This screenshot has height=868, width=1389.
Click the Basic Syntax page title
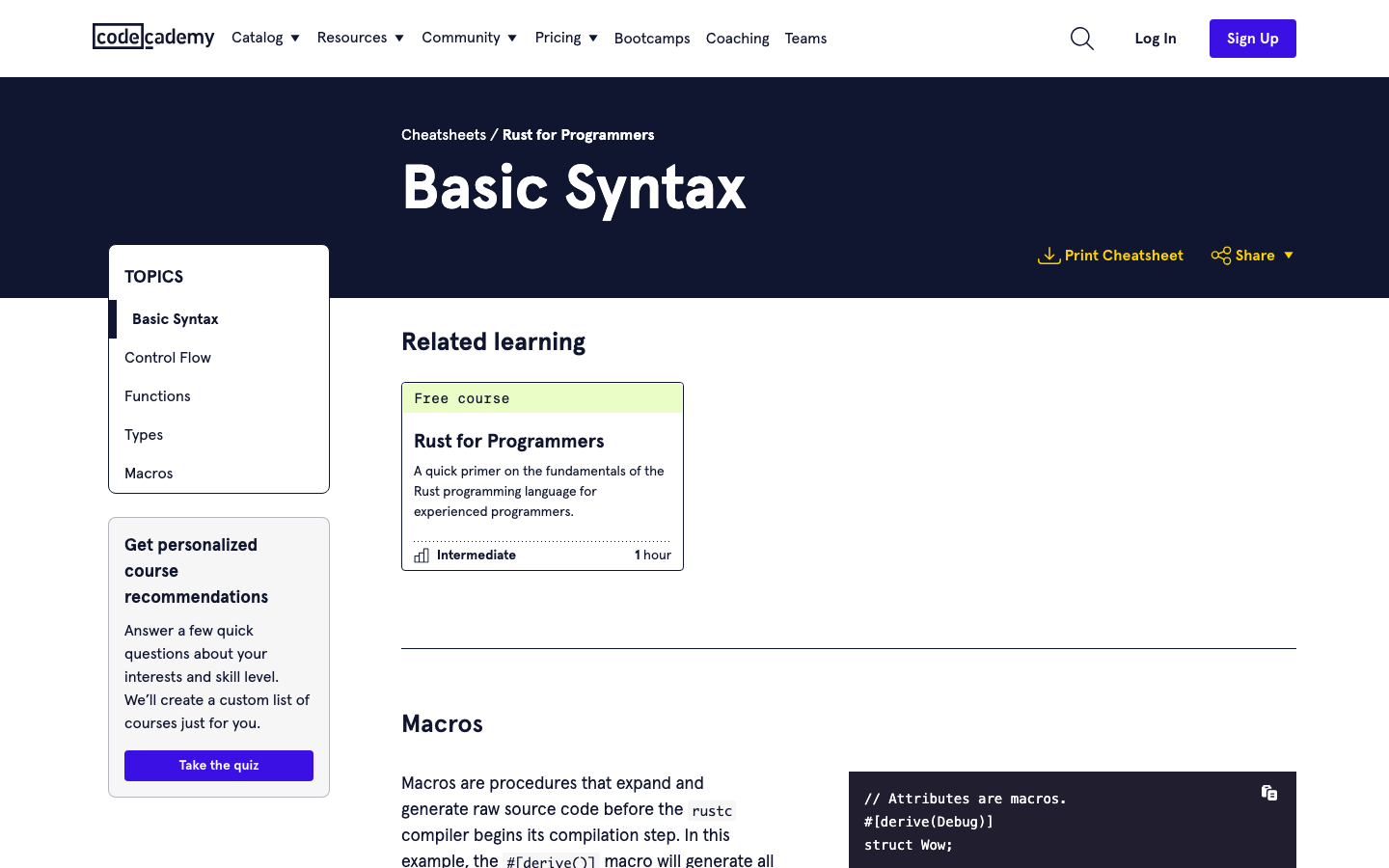tap(574, 187)
